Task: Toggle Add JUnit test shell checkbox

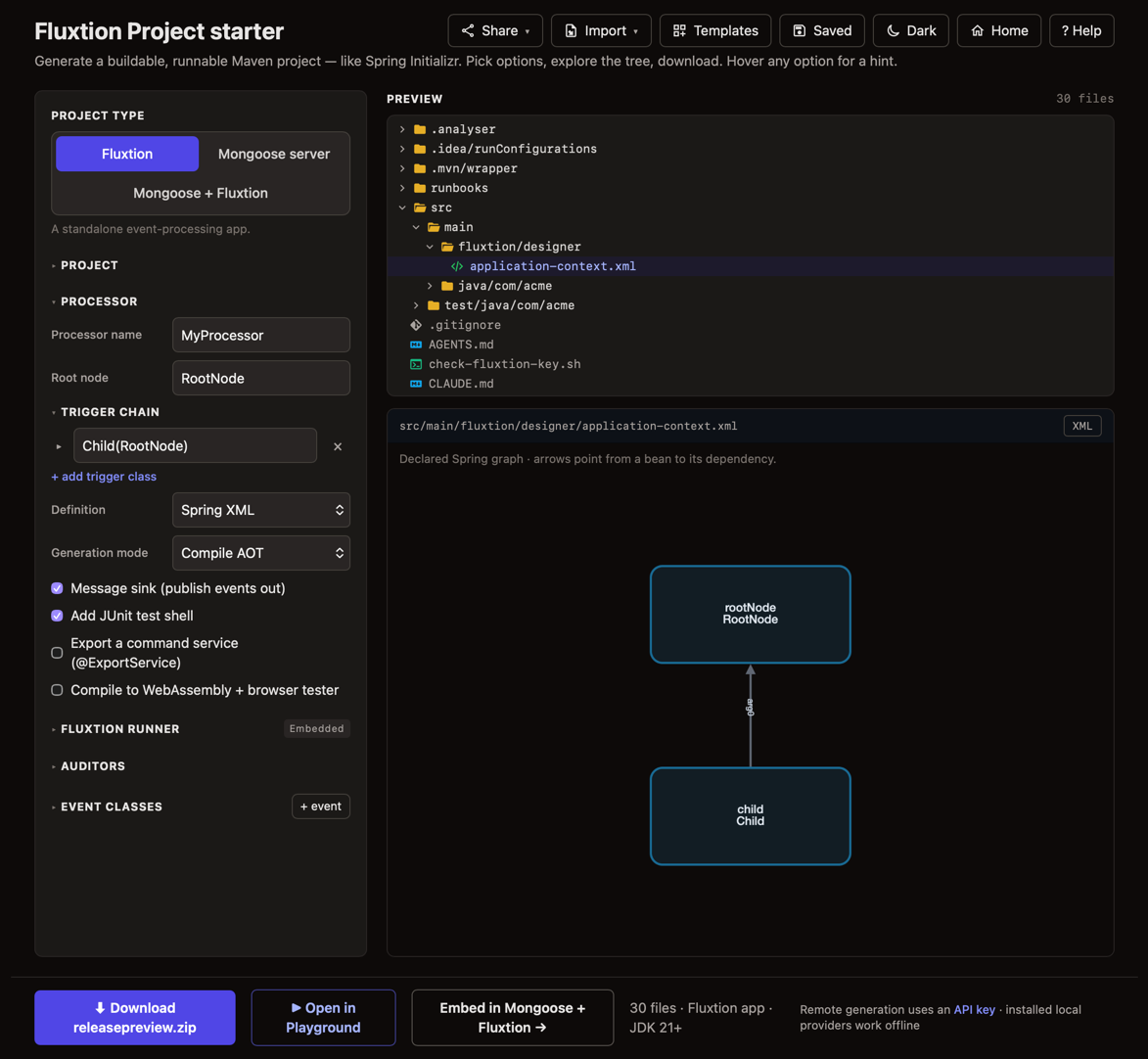Action: pos(57,616)
